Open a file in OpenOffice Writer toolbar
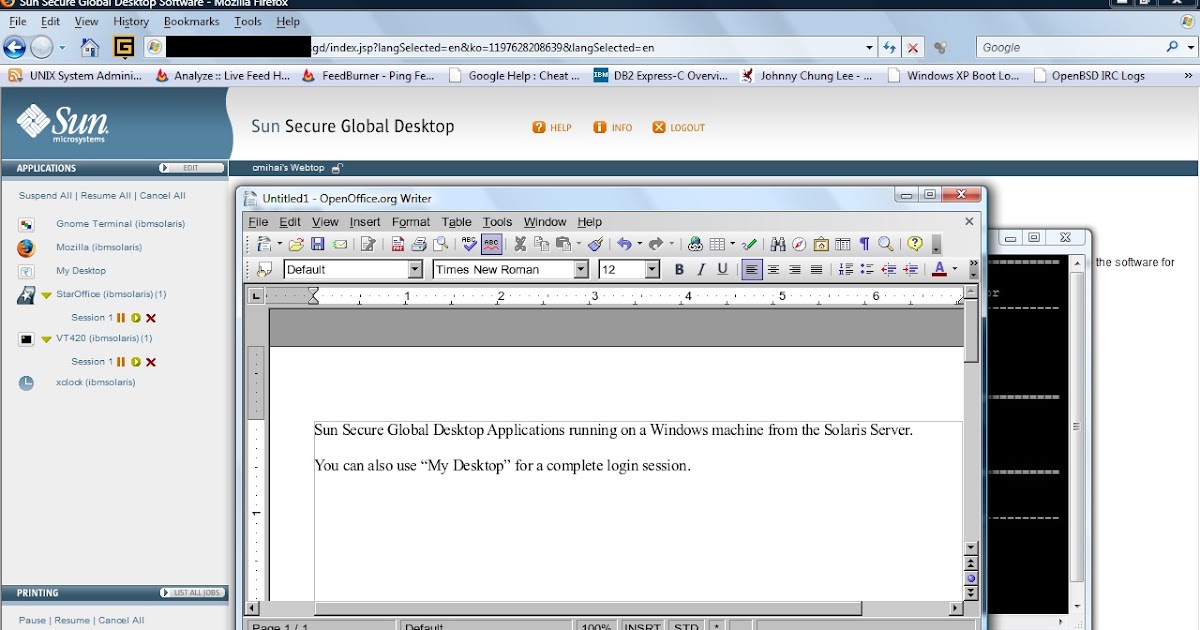The height and width of the screenshot is (630, 1200). point(296,244)
